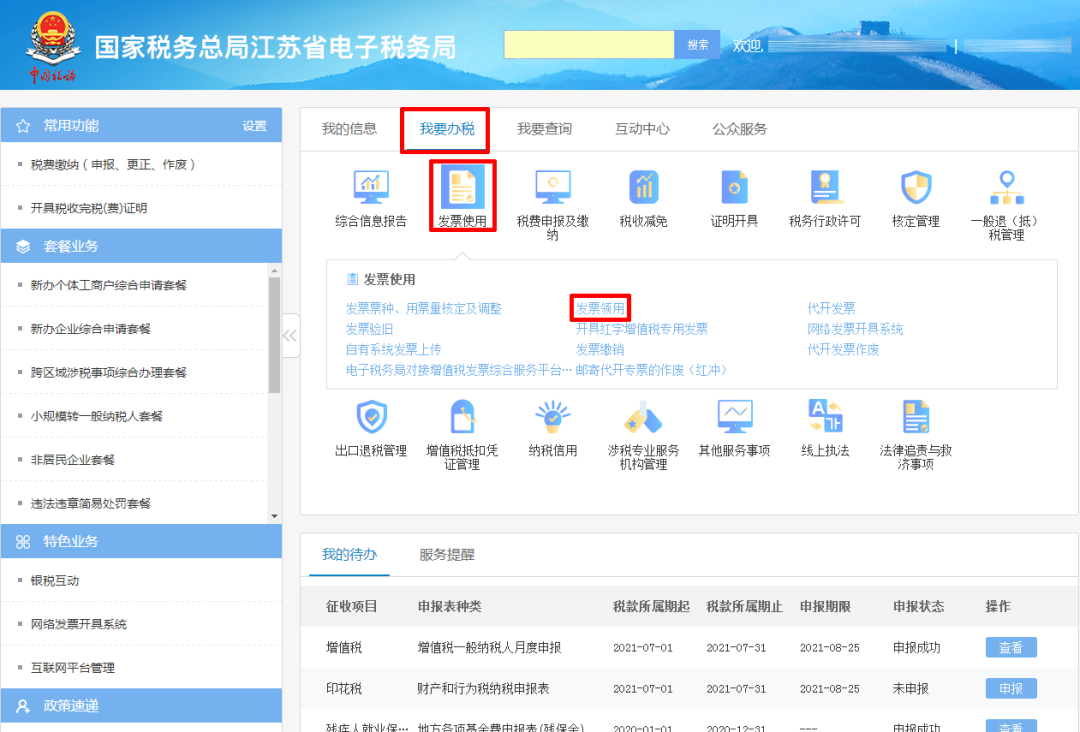Open 邮寄代开专票的作废（红冲） link
This screenshot has height=732, width=1080.
point(652,370)
